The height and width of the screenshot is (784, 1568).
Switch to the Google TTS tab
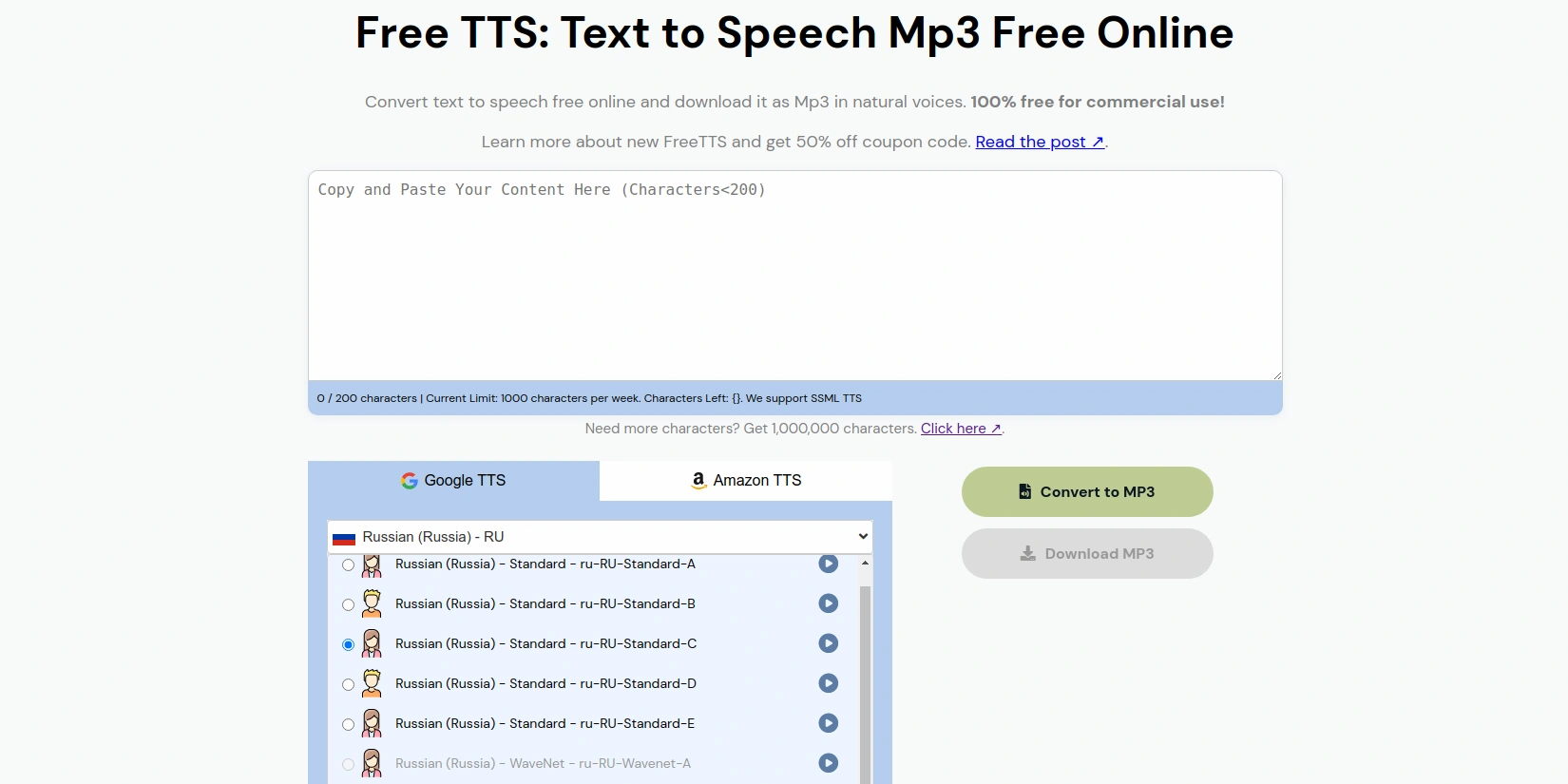pos(453,481)
